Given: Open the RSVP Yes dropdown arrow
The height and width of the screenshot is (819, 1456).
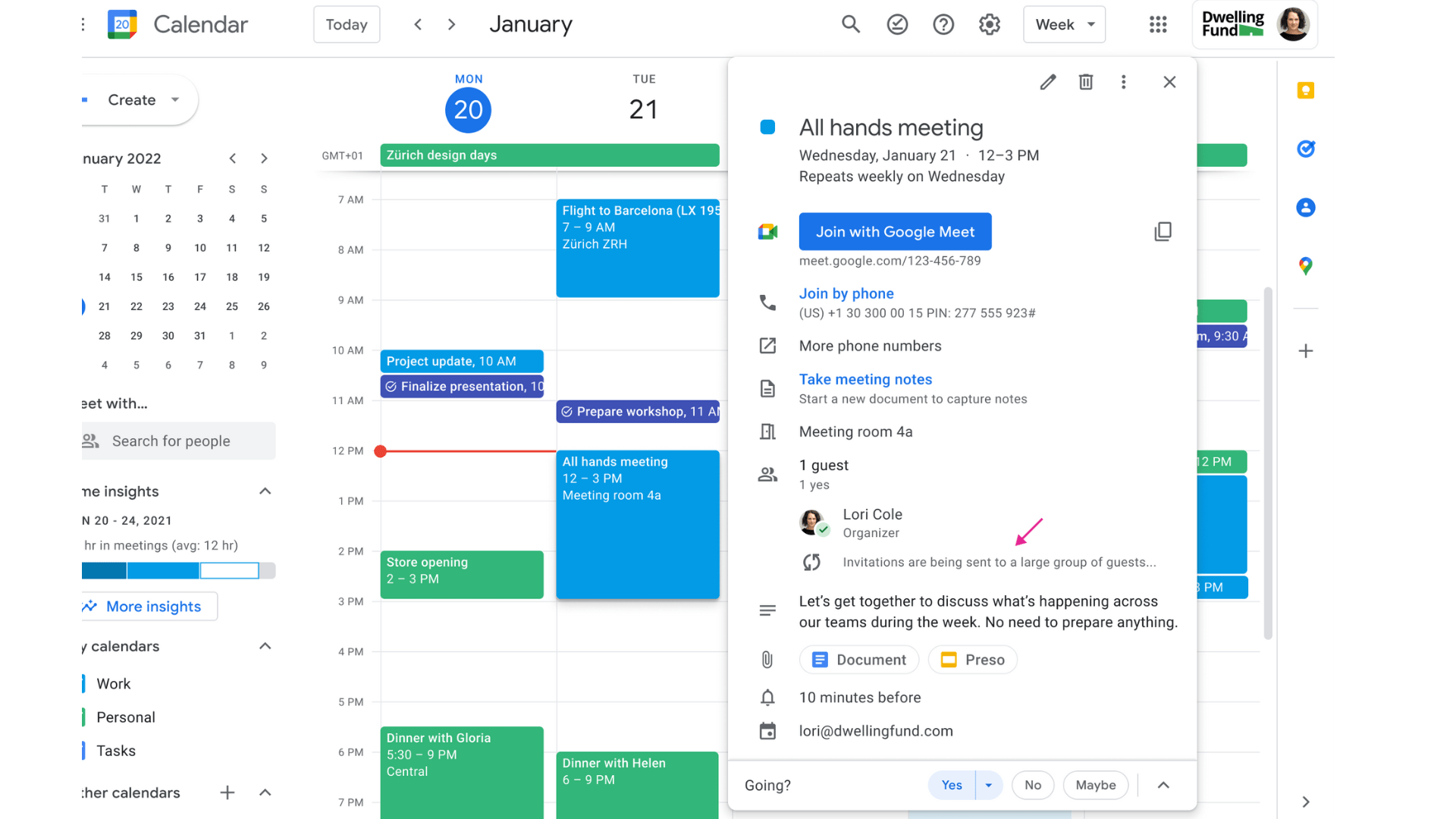Looking at the screenshot, I should click(x=988, y=785).
